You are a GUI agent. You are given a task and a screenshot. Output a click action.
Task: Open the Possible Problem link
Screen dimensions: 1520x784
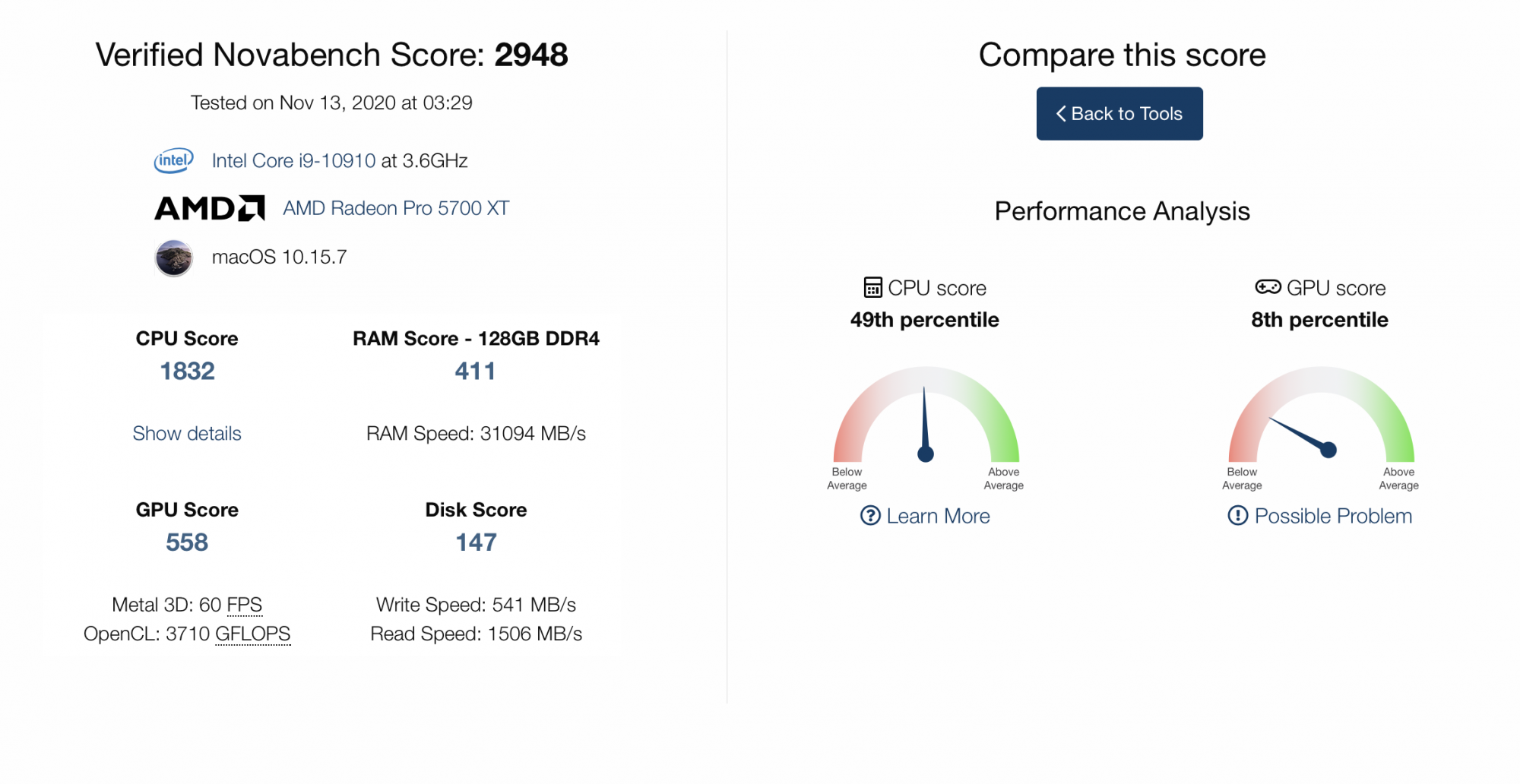(x=1333, y=516)
